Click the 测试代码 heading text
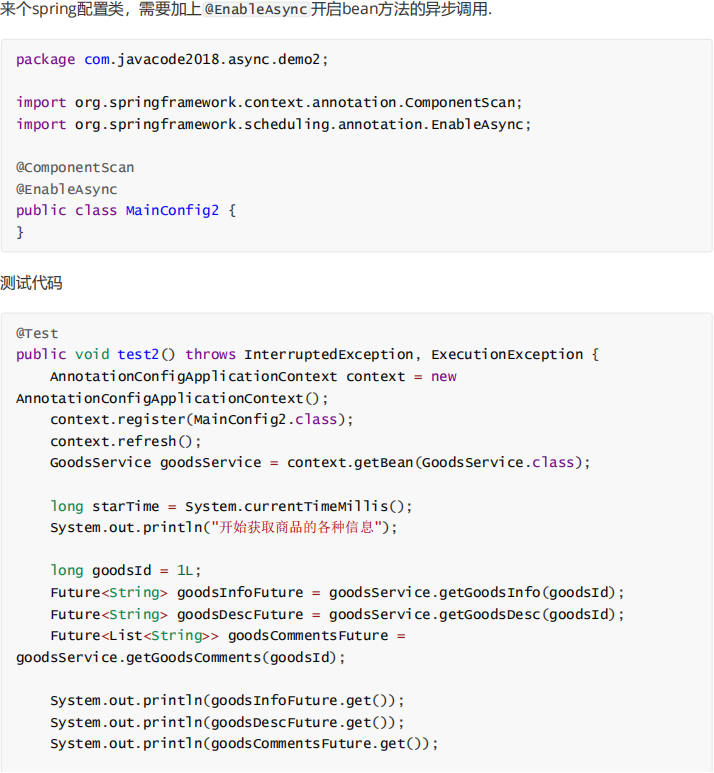This screenshot has width=714, height=773. click(32, 284)
